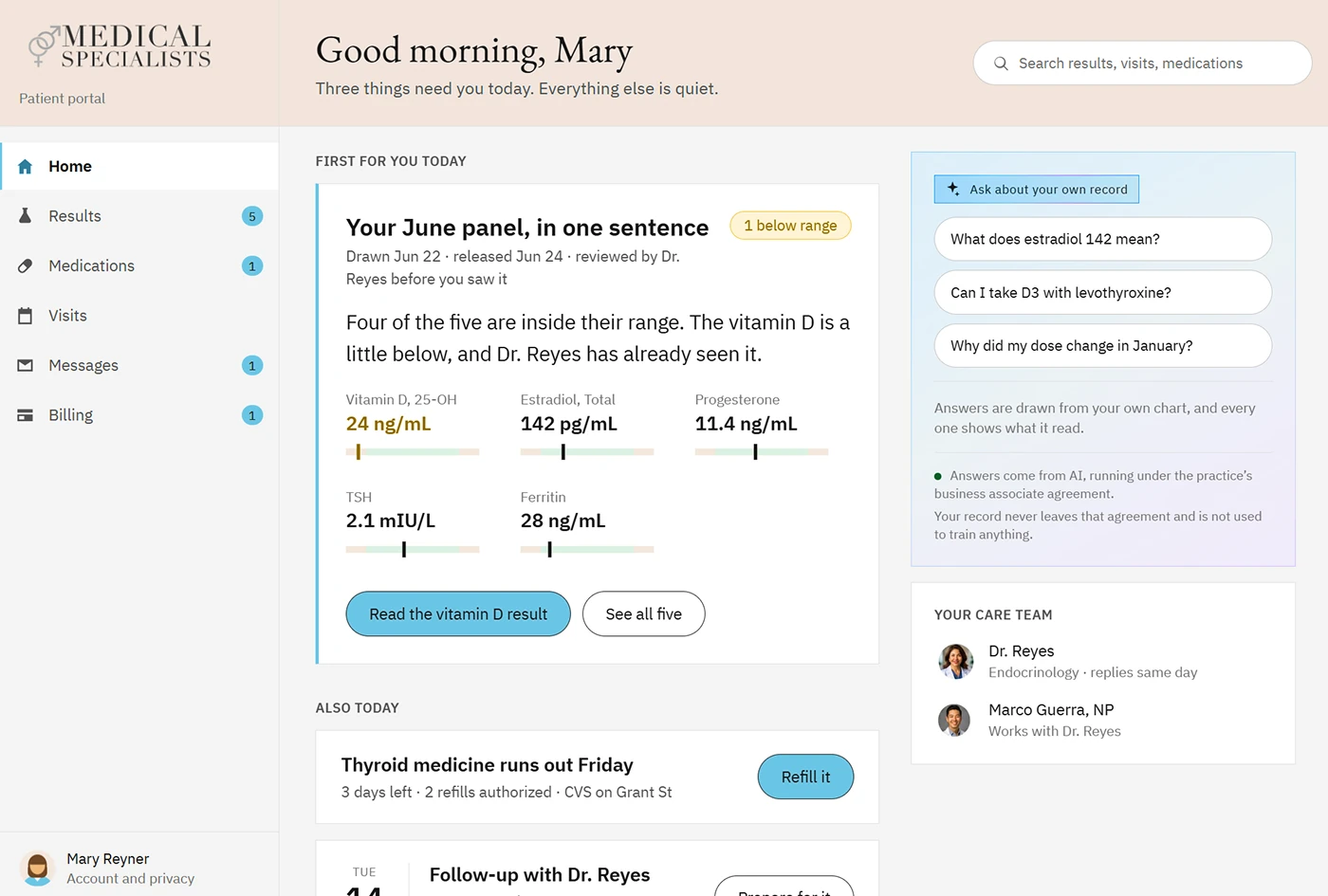Screen dimensions: 1328x896
Task: Open Messages in the sidebar
Action: (x=139, y=366)
